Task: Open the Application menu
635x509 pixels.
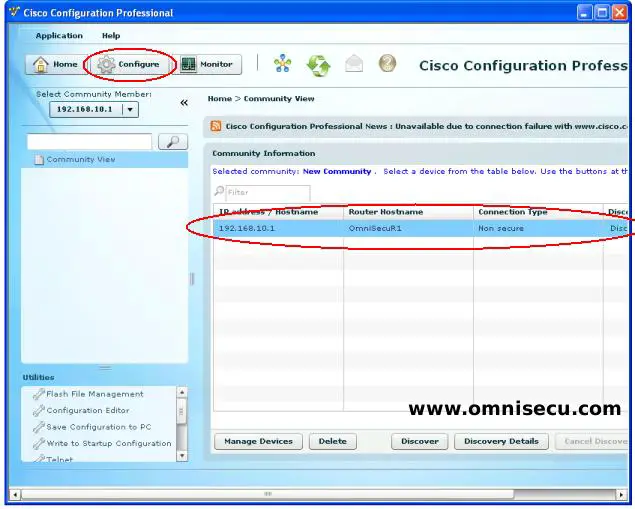Action: click(59, 36)
